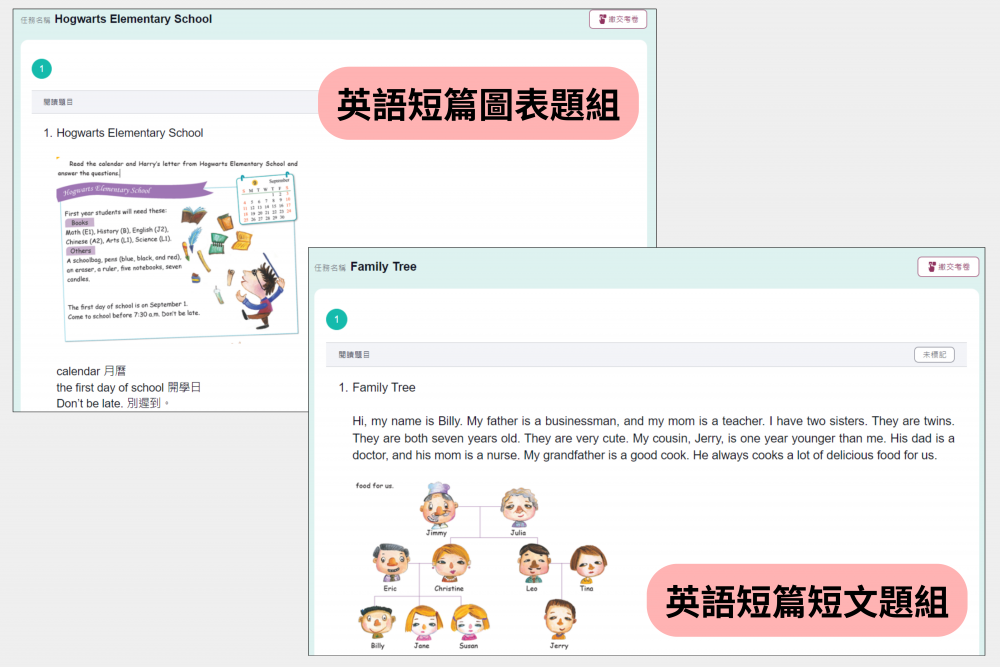
Task: Click Christine's portrait in the family tree
Action: 449,563
